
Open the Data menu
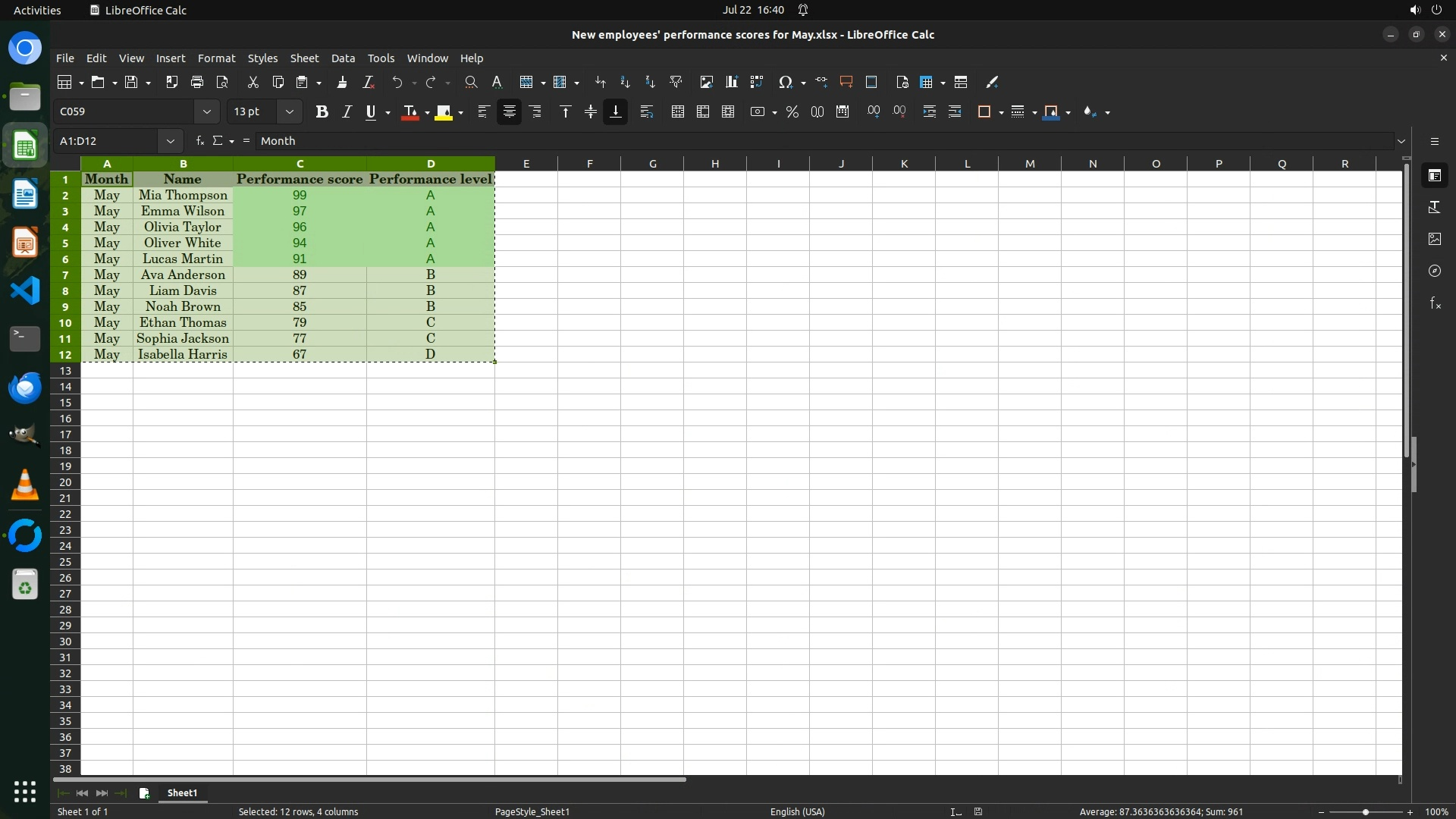click(343, 58)
